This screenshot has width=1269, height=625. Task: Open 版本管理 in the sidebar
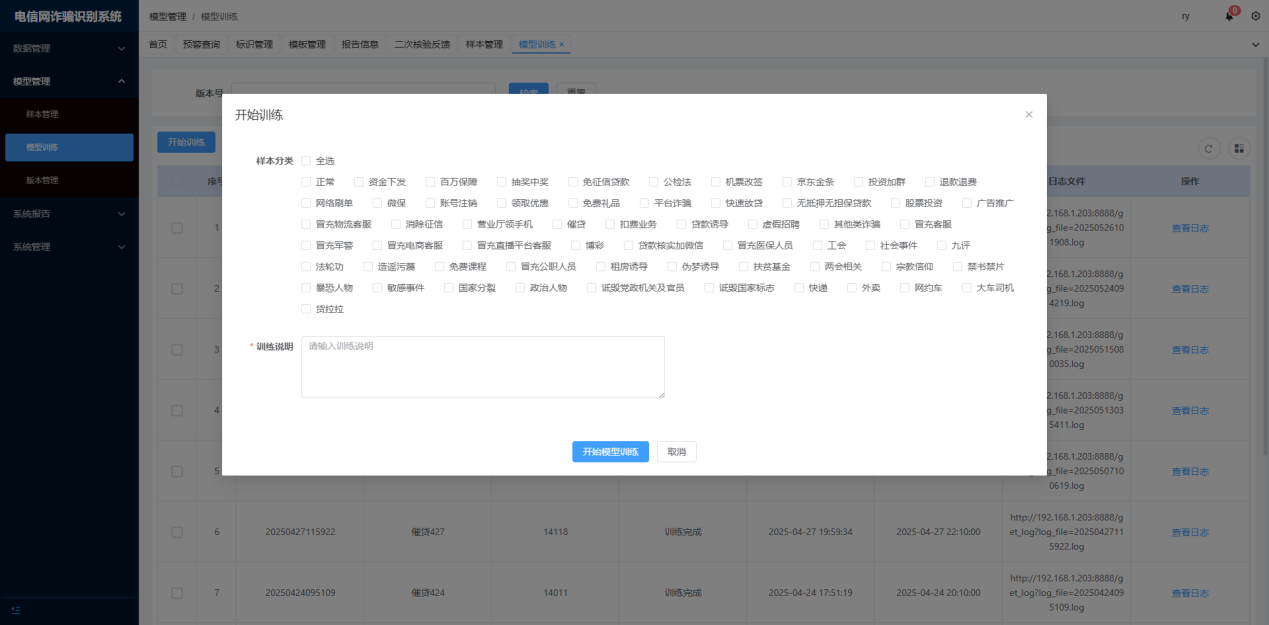(42, 181)
